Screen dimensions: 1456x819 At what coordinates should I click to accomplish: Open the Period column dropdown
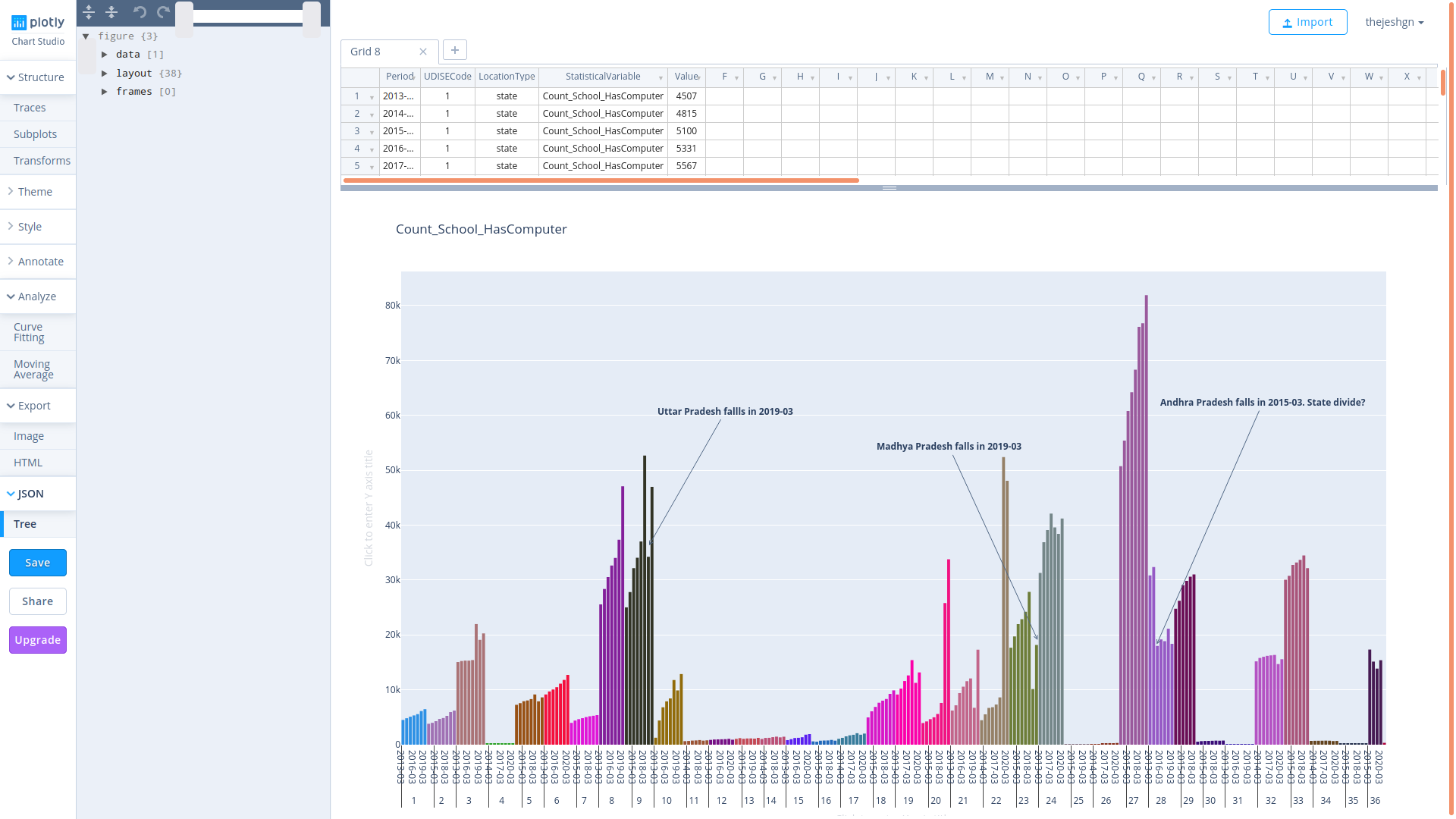(x=413, y=77)
